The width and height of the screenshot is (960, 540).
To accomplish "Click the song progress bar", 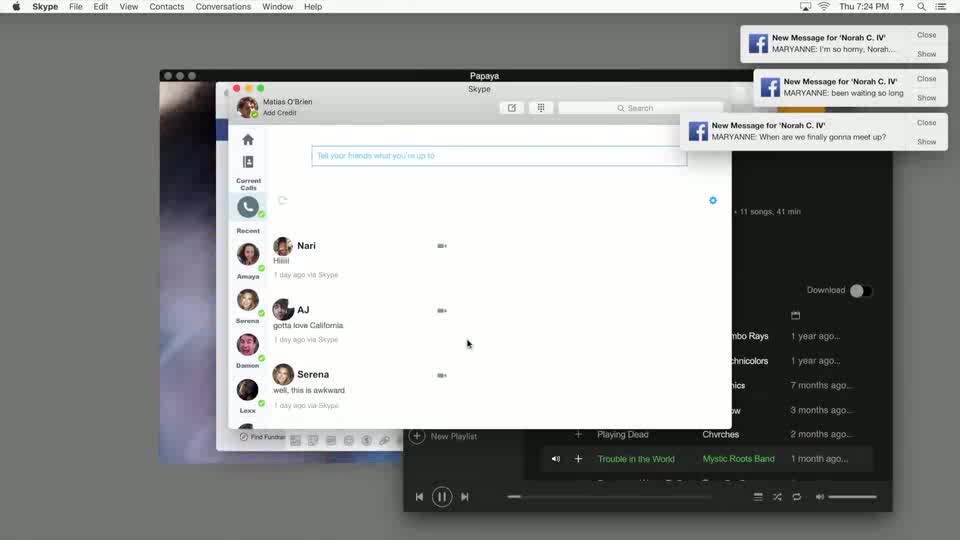I will pyautogui.click(x=609, y=497).
